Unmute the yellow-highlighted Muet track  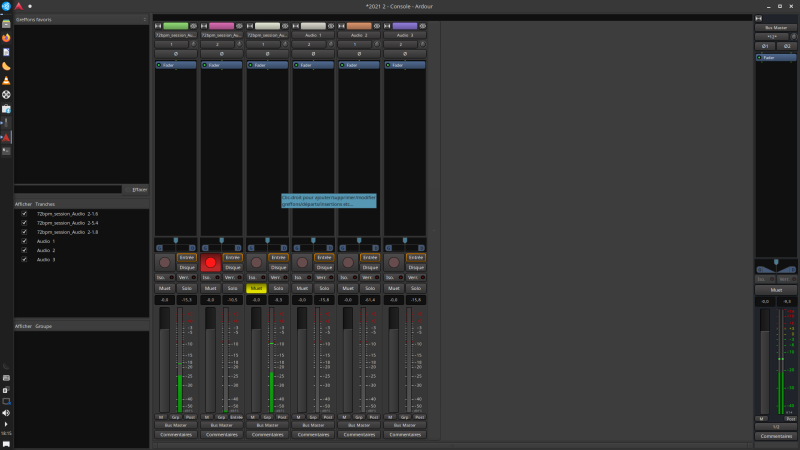pyautogui.click(x=256, y=288)
